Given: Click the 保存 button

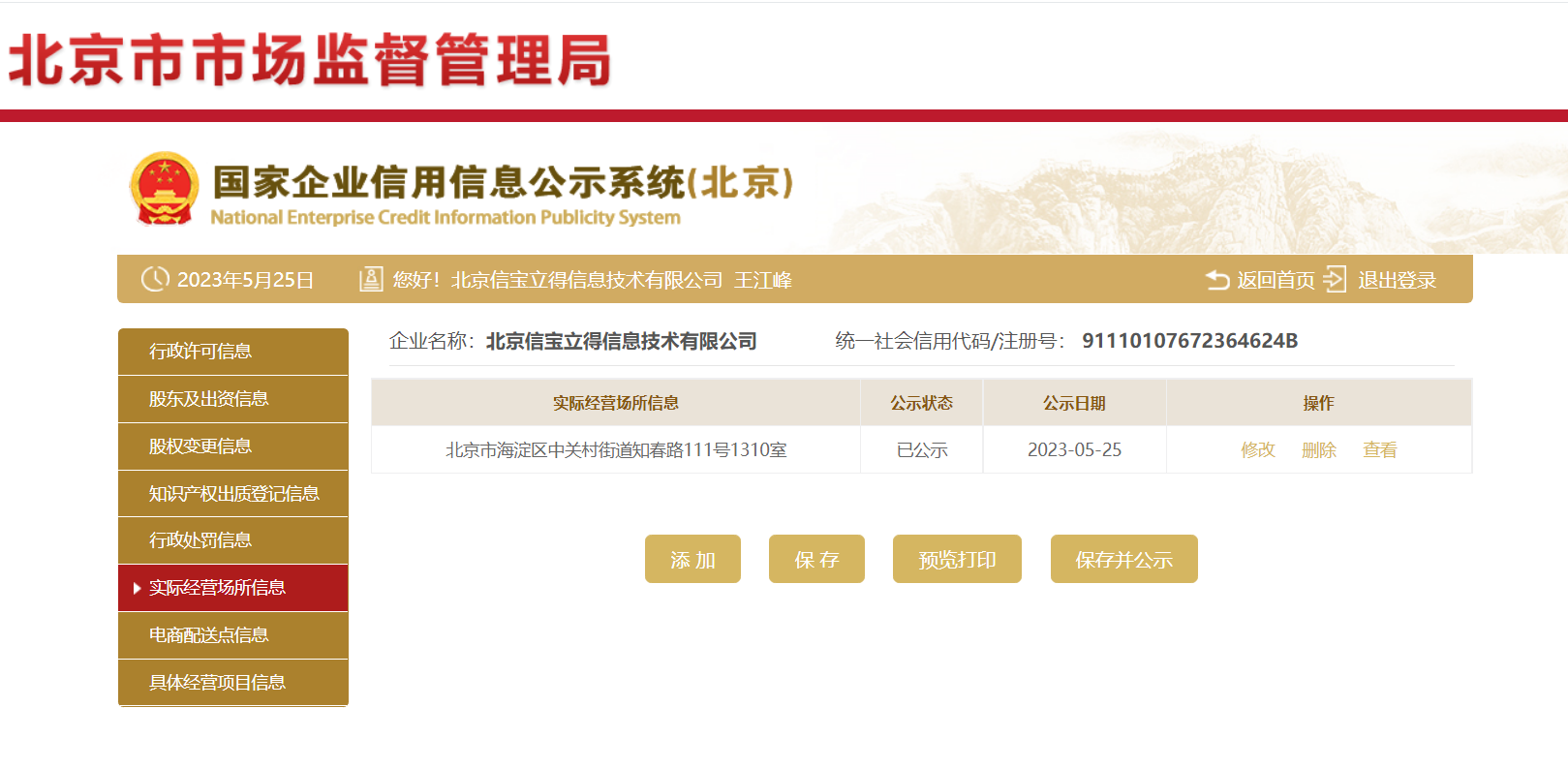Looking at the screenshot, I should click(x=816, y=559).
